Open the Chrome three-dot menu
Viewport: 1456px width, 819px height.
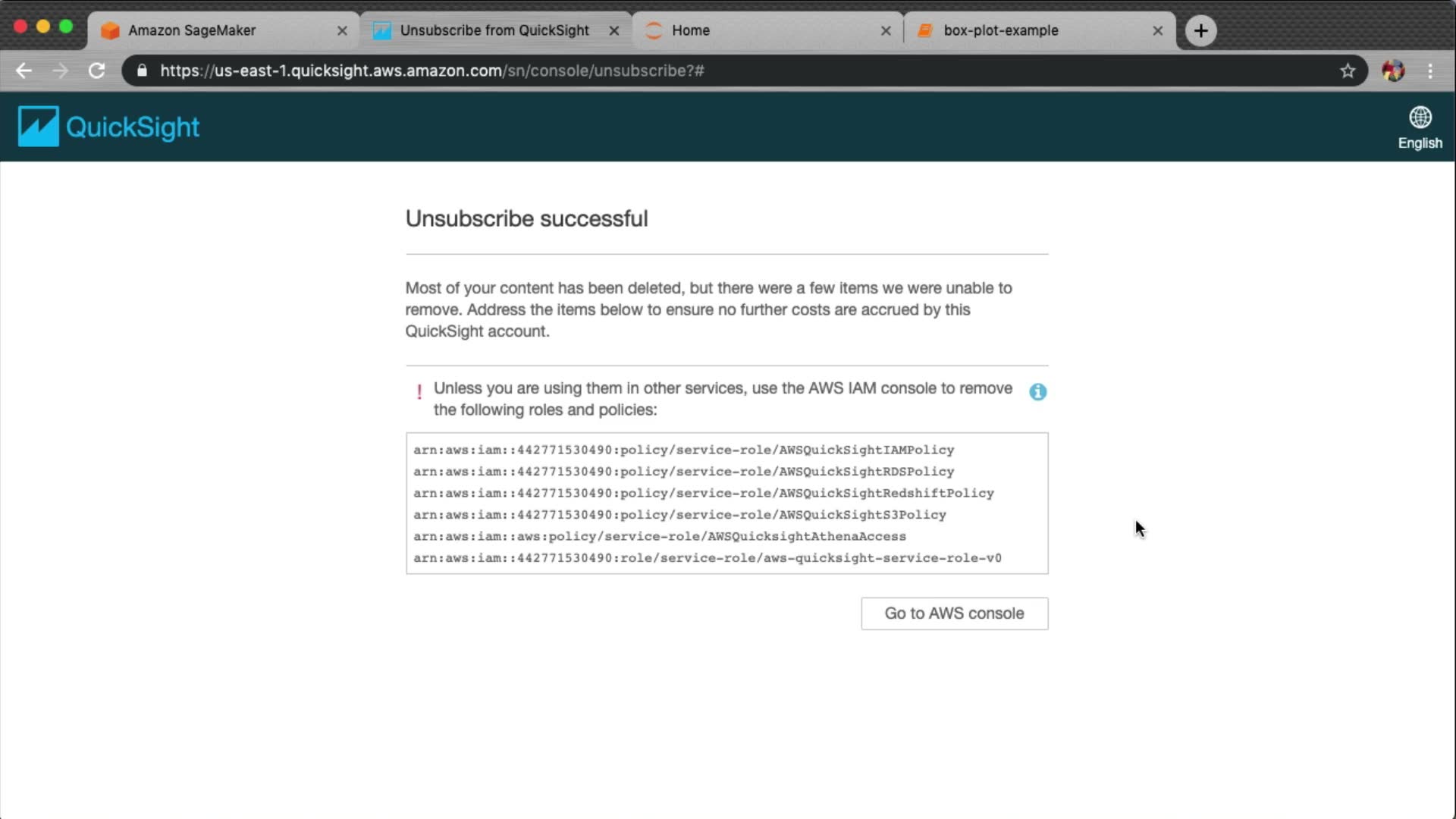[1430, 71]
